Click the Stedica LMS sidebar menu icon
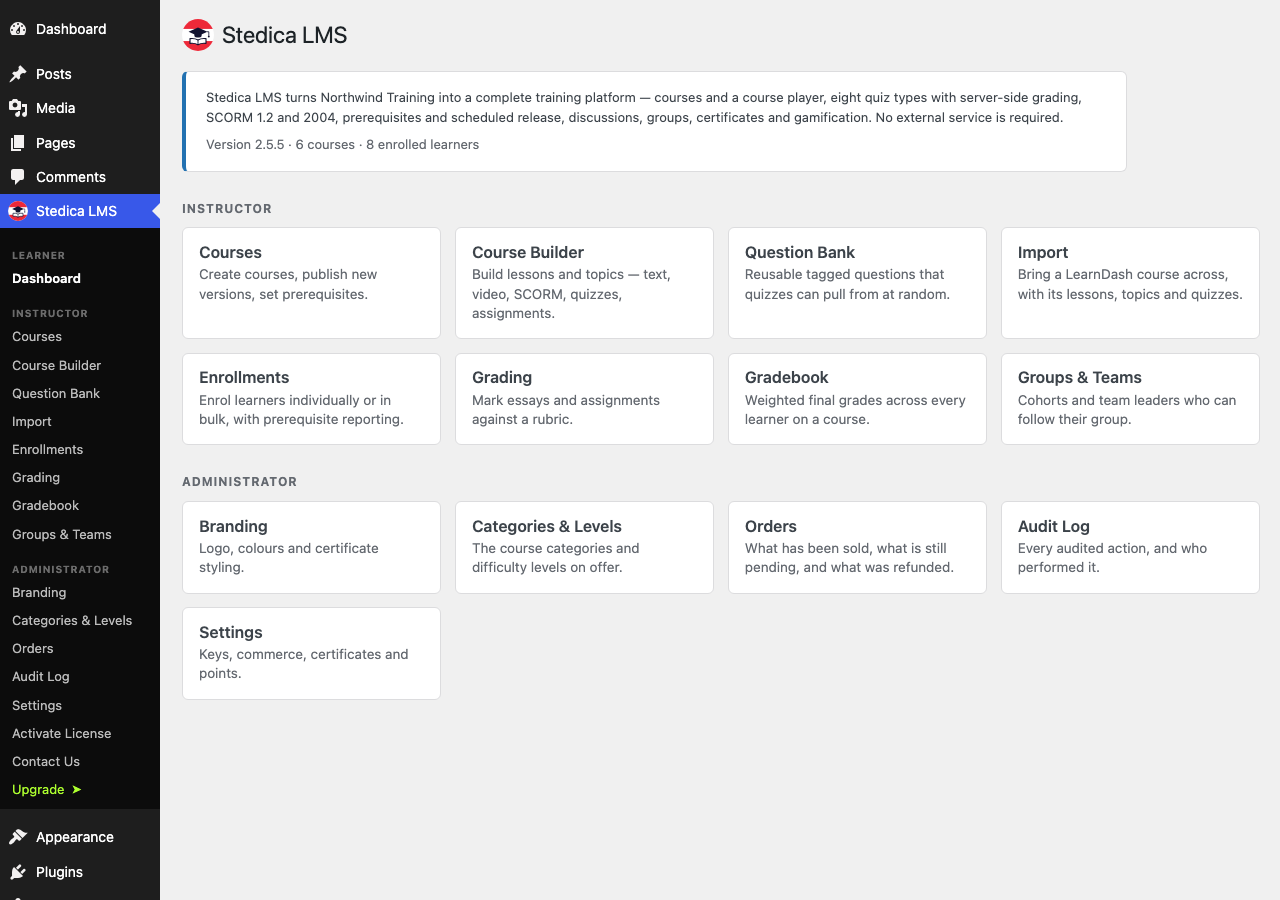Image resolution: width=1280 pixels, height=900 pixels. click(18, 211)
